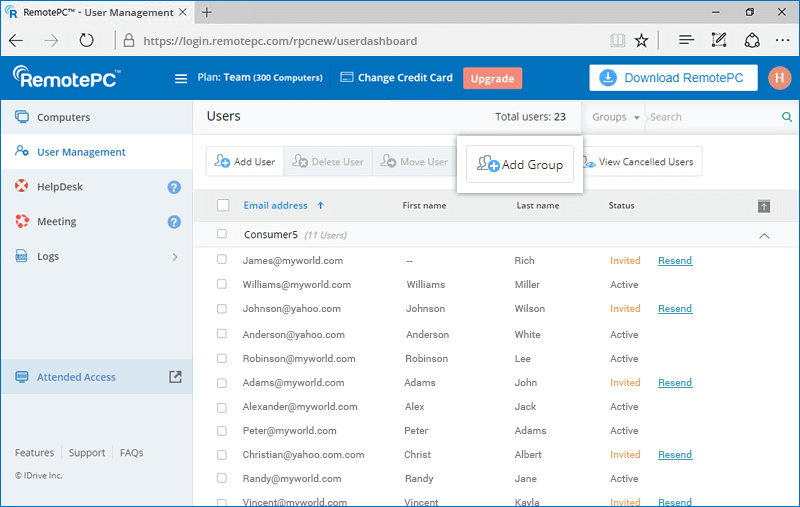Open Attended Access external link icon
The width and height of the screenshot is (800, 507).
[x=175, y=377]
